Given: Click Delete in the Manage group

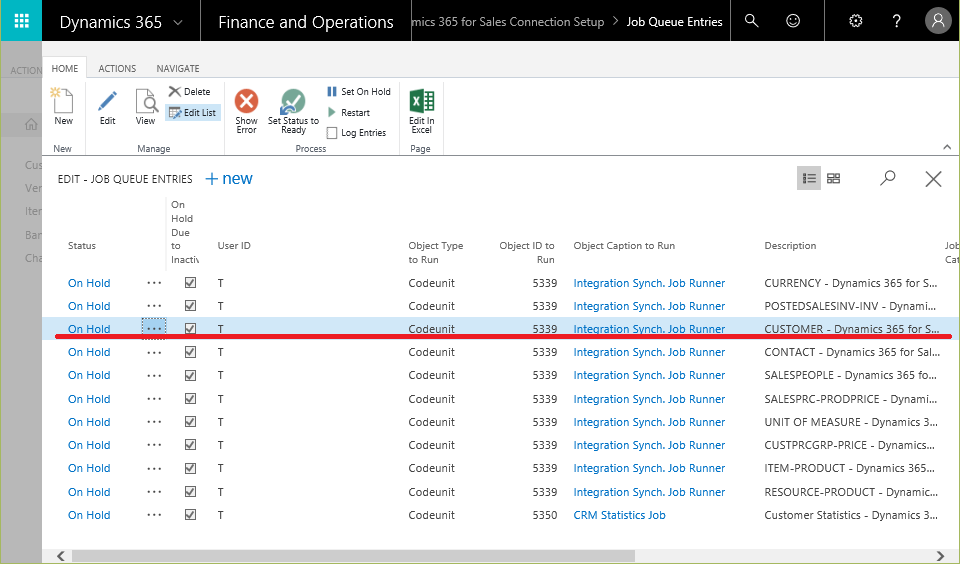Looking at the screenshot, I should click(190, 91).
